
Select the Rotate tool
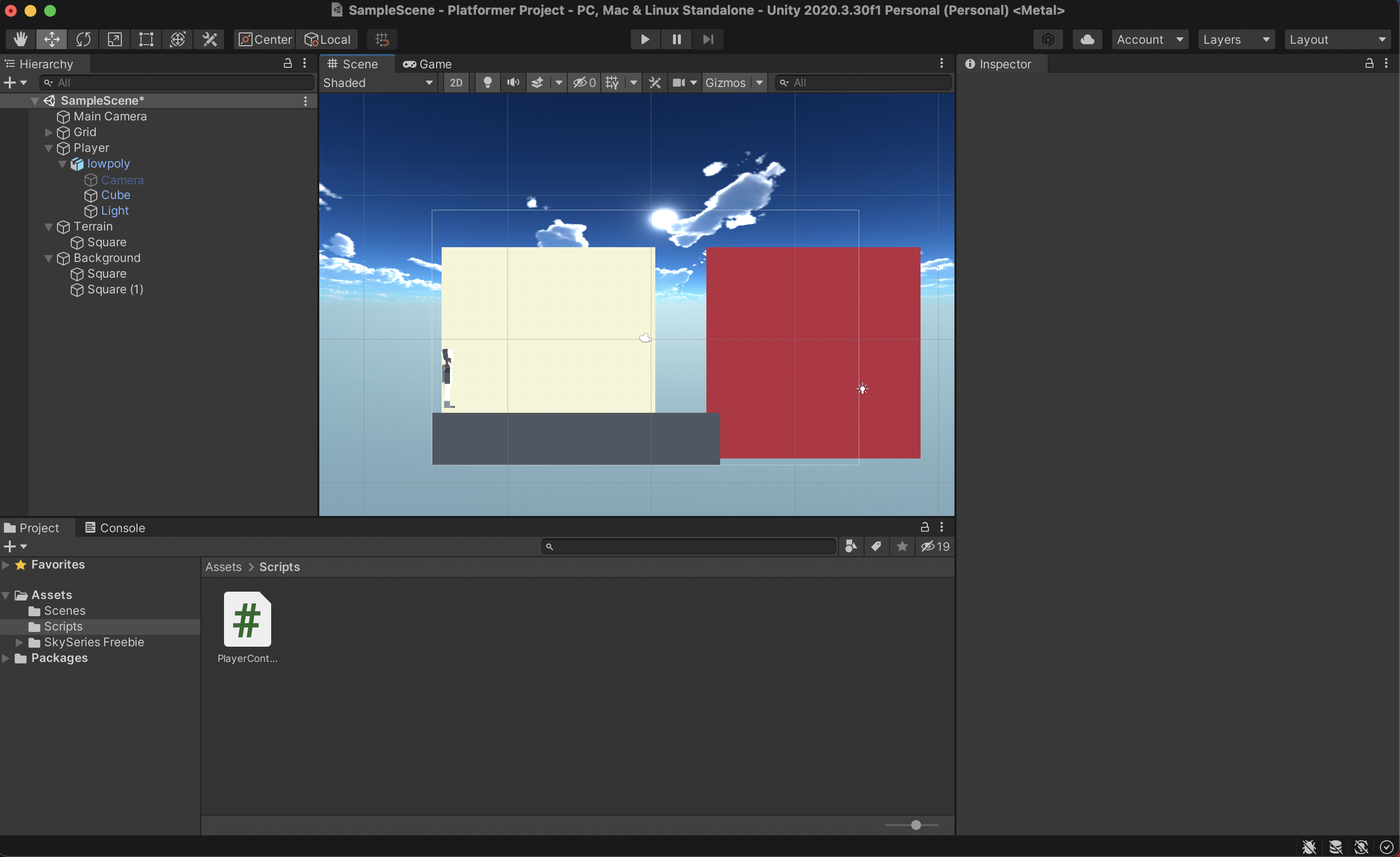84,39
